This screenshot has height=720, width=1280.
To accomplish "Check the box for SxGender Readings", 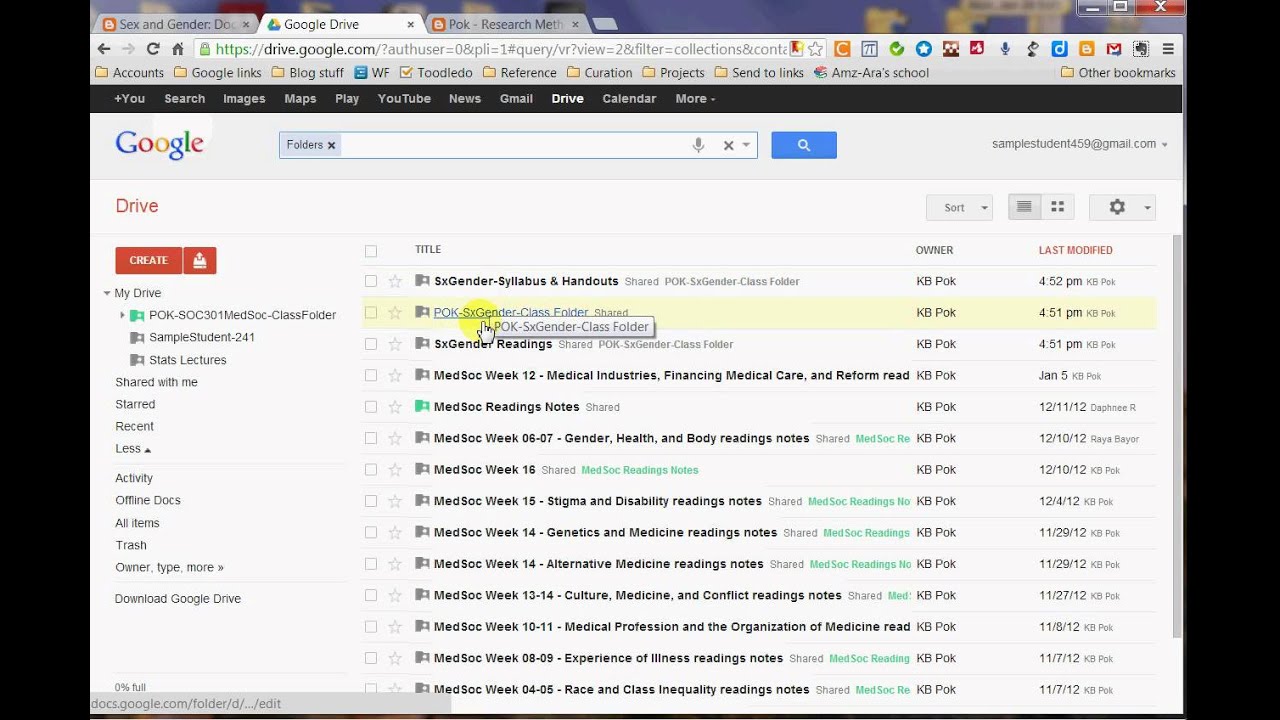I will pyautogui.click(x=371, y=344).
